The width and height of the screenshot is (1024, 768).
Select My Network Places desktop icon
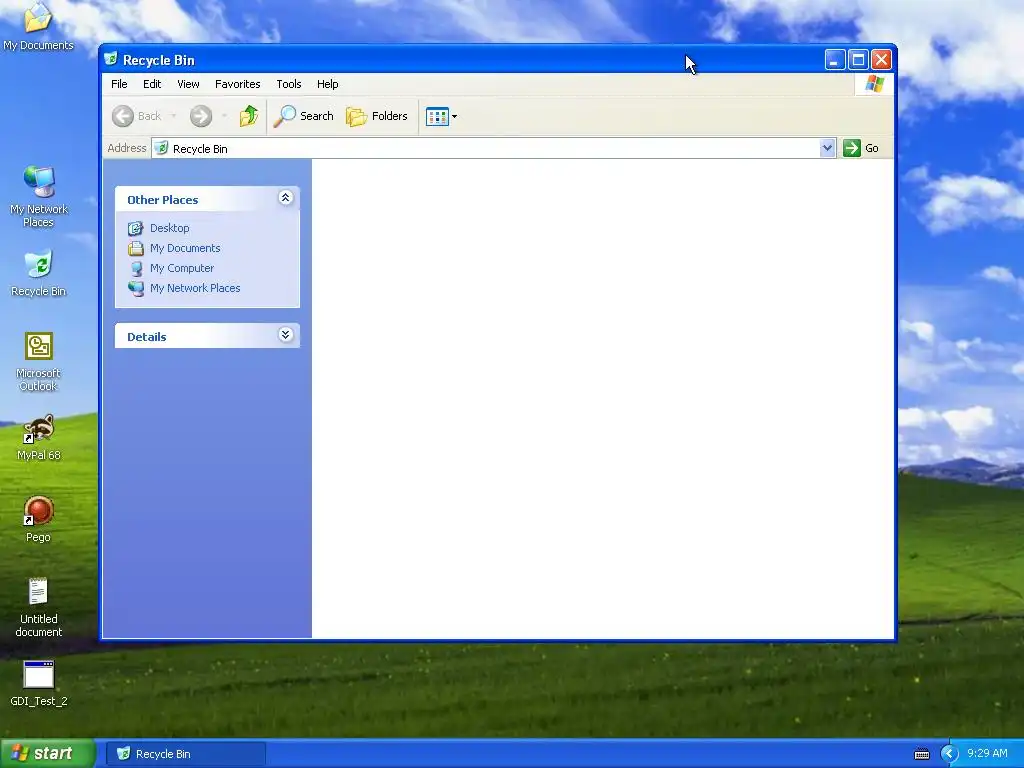[39, 197]
